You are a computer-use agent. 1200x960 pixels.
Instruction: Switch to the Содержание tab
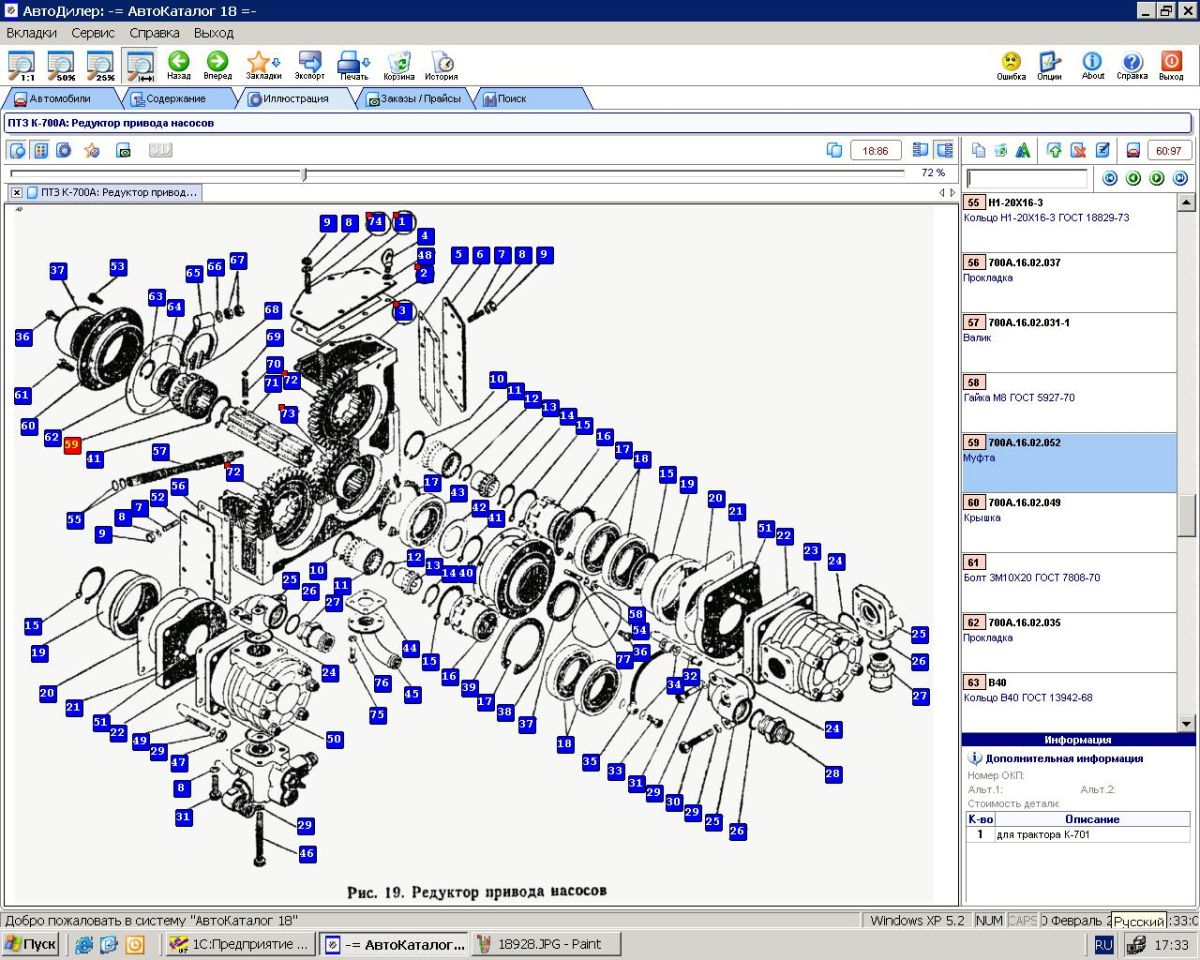pos(175,99)
